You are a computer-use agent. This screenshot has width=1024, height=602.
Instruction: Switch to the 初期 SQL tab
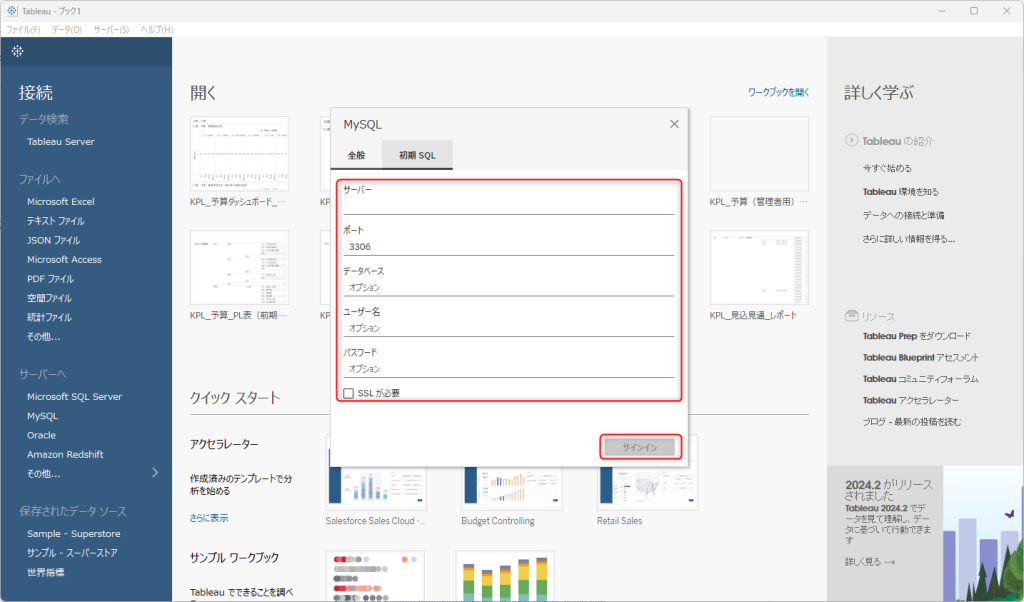tap(417, 155)
